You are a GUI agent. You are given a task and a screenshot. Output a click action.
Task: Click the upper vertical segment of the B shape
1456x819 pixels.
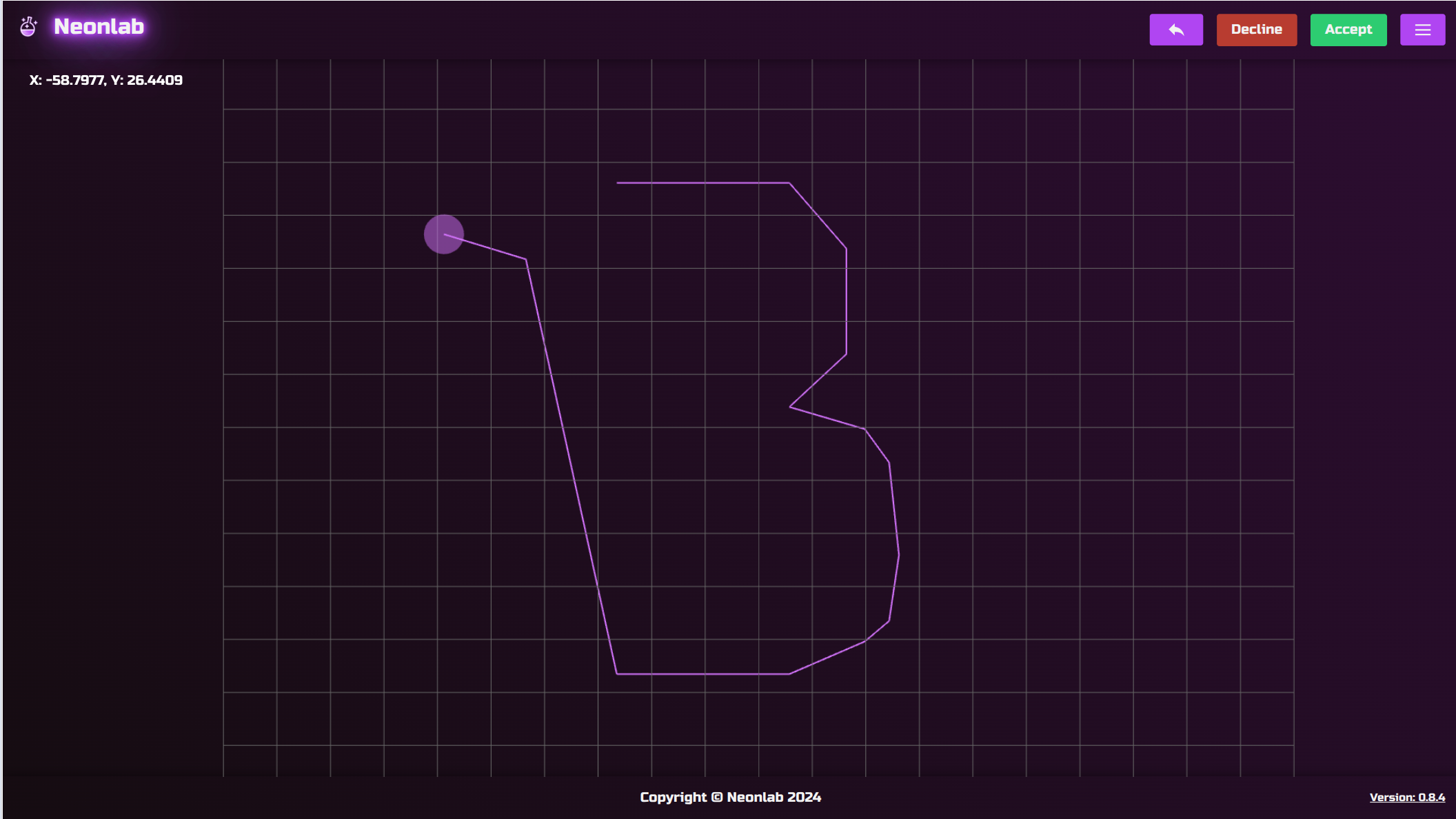[846, 301]
